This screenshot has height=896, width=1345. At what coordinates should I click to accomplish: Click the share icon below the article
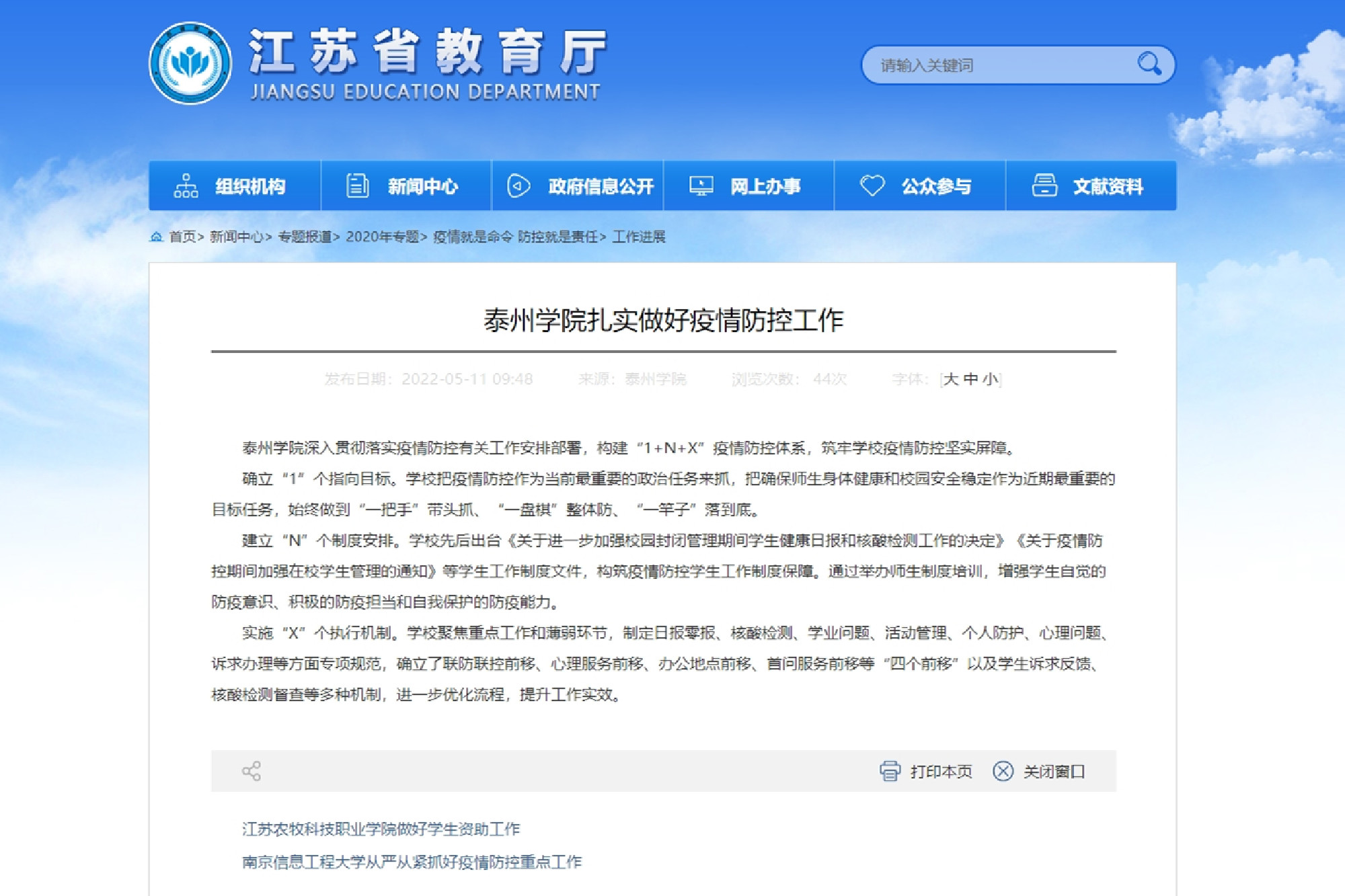click(x=252, y=771)
